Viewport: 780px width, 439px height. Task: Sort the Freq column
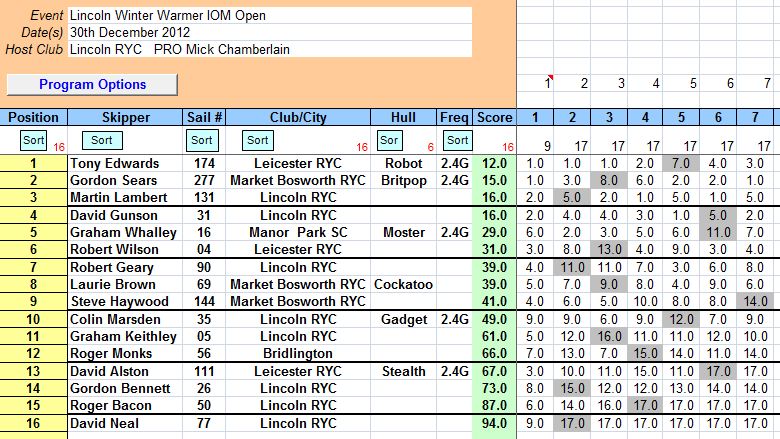coord(457,140)
